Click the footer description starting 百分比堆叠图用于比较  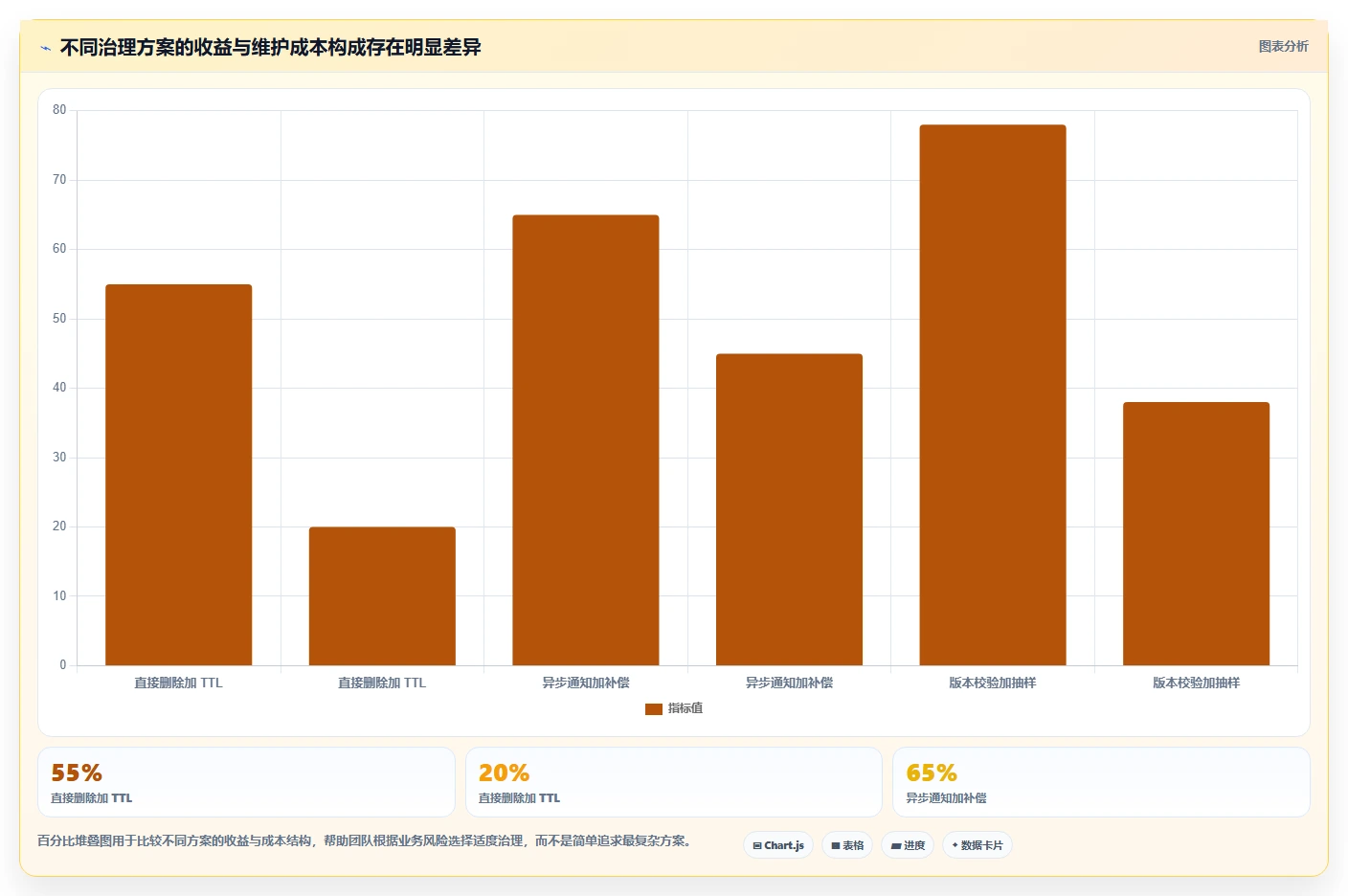tap(365, 840)
